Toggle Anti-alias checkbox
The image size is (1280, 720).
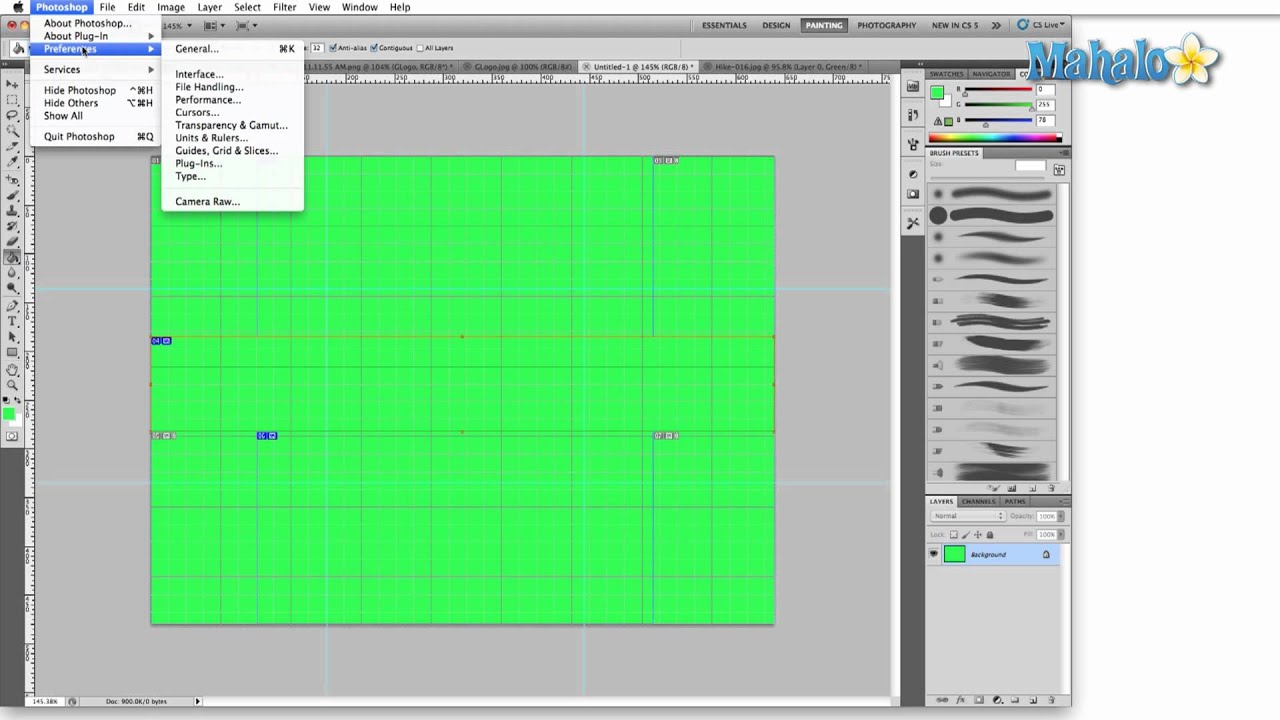coord(333,48)
